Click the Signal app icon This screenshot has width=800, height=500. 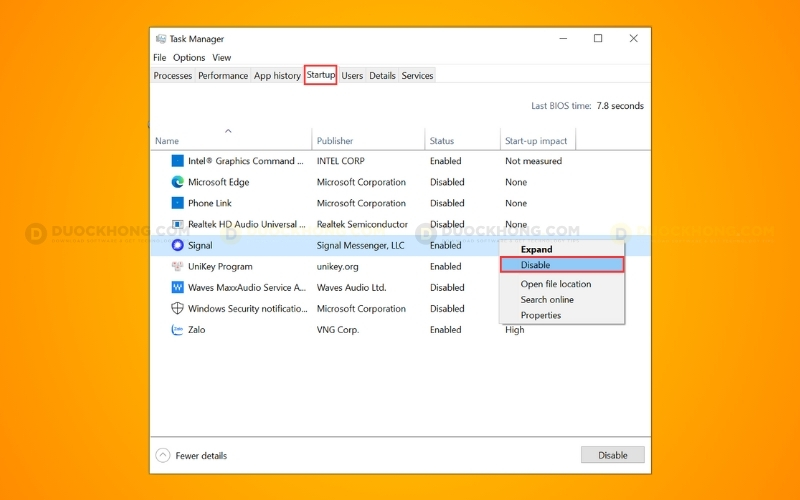tap(177, 245)
